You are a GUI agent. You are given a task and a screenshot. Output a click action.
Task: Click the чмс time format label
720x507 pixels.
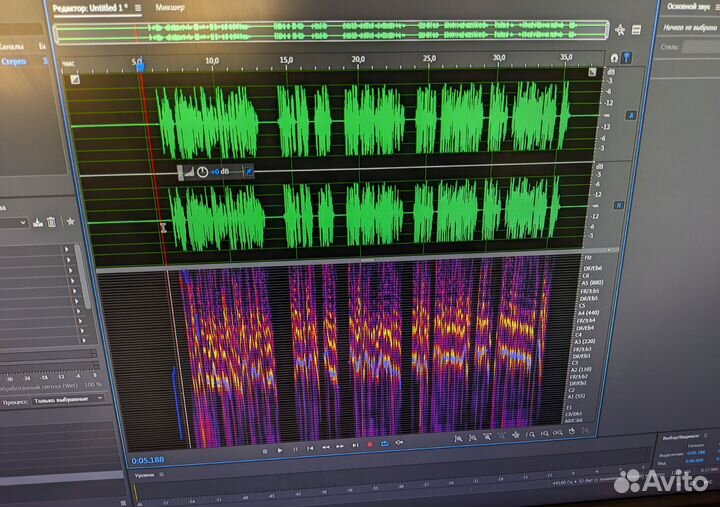click(x=68, y=64)
